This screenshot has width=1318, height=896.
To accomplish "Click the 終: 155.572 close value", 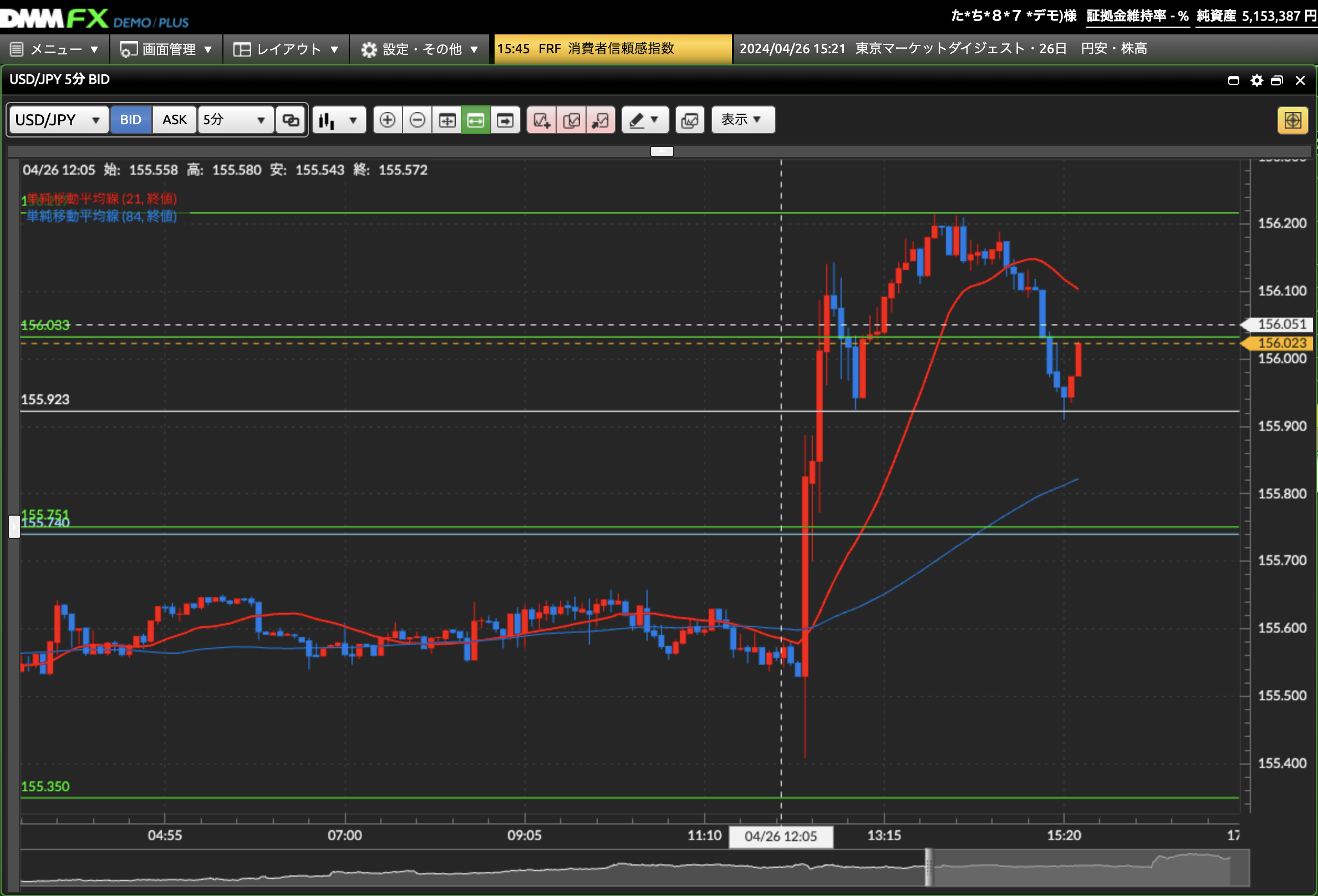I will [390, 170].
